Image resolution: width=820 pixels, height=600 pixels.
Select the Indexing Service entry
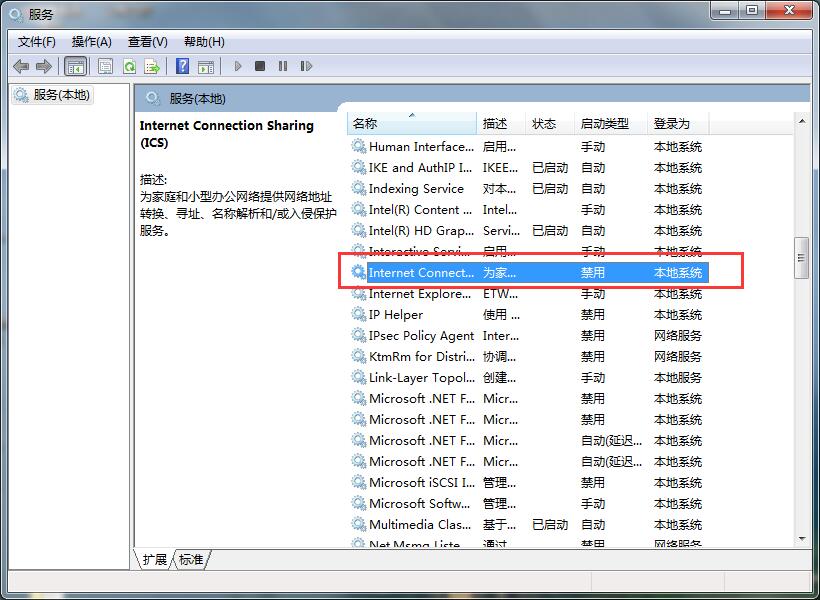pyautogui.click(x=413, y=188)
